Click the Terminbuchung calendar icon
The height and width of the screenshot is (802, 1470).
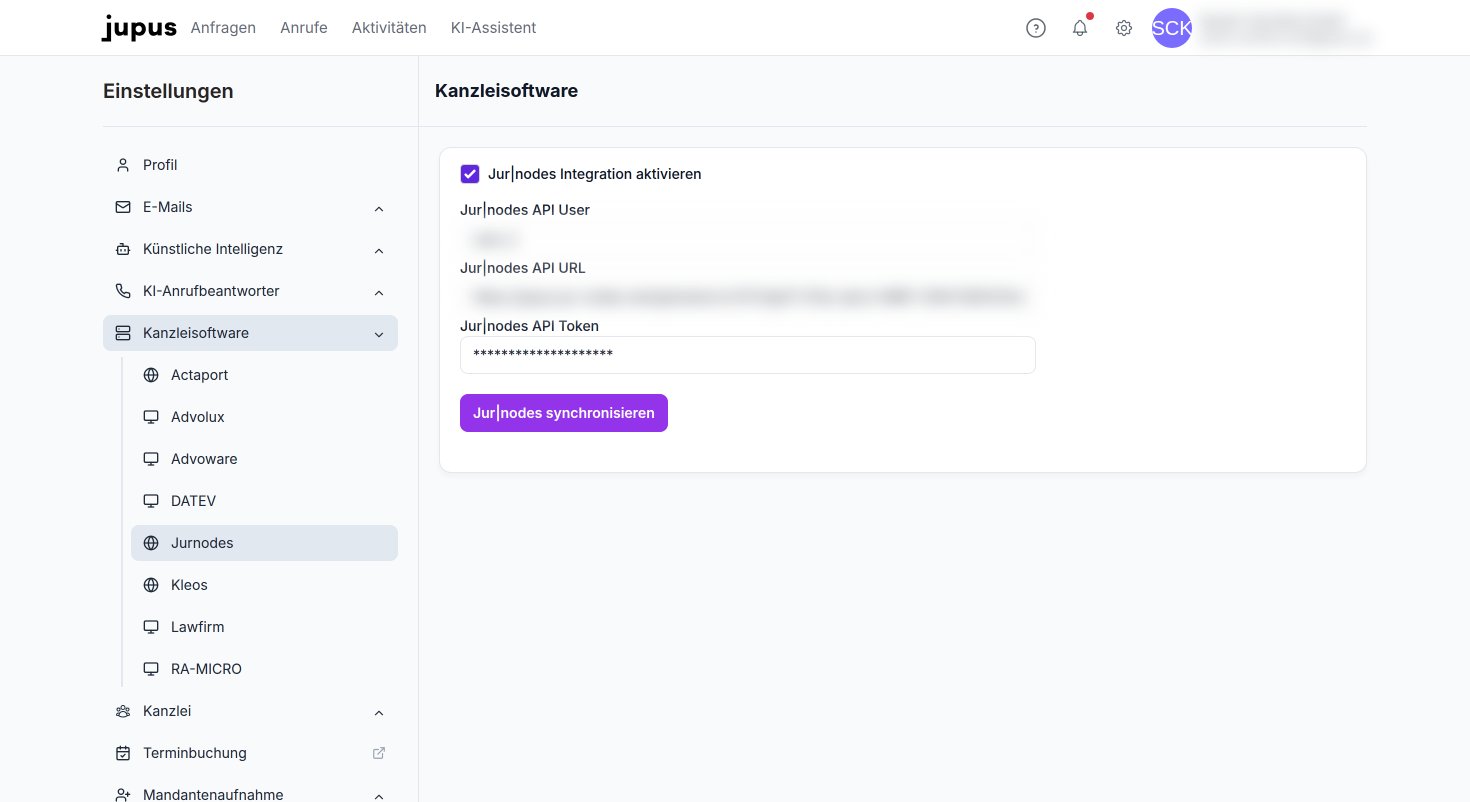tap(123, 753)
